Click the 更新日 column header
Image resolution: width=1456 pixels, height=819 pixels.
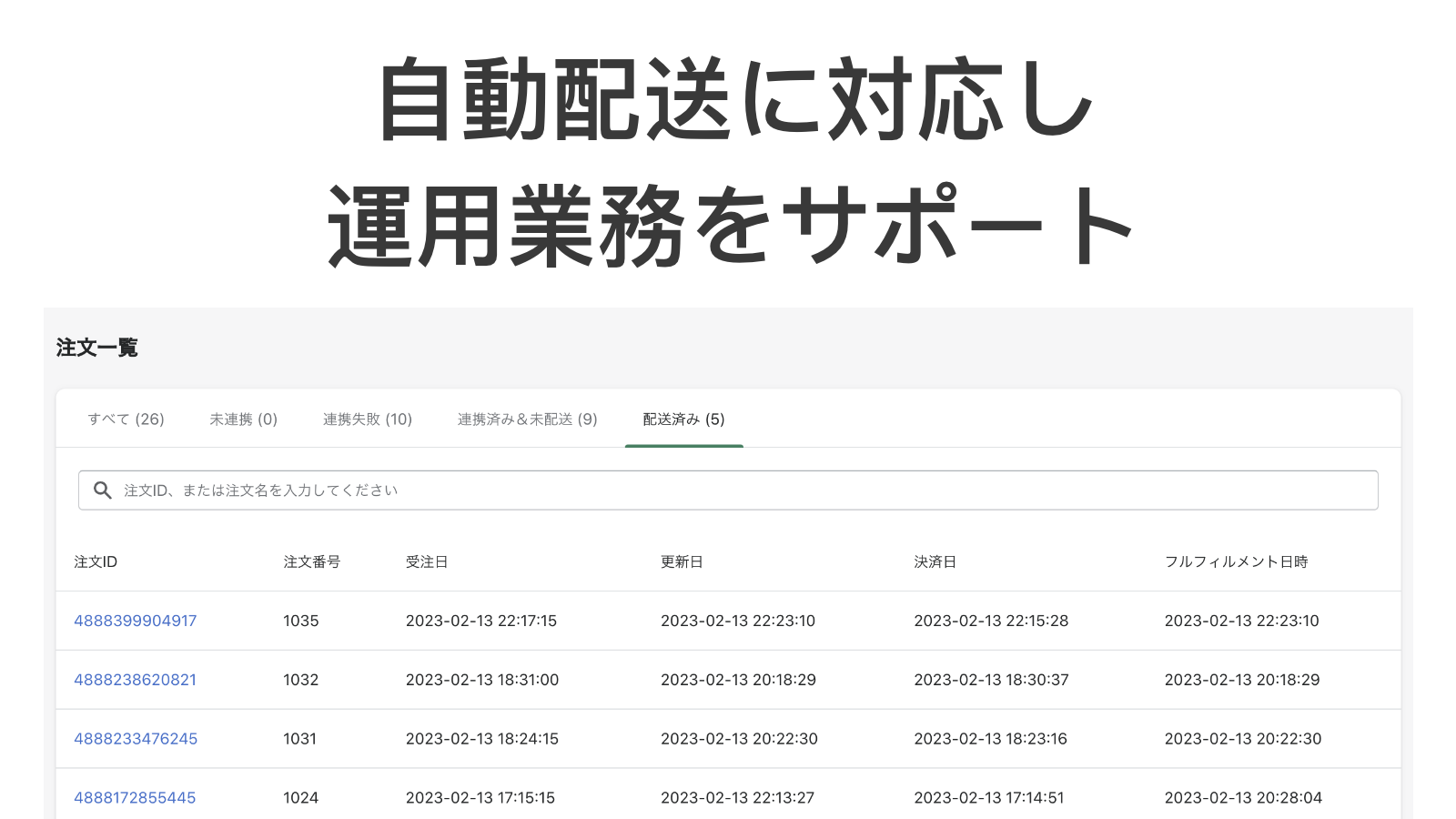click(682, 561)
